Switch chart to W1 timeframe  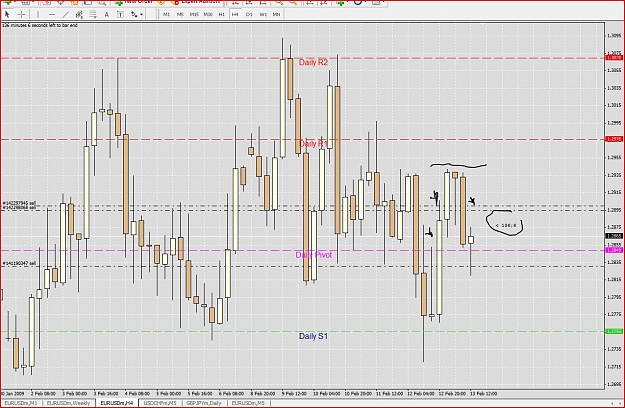263,14
